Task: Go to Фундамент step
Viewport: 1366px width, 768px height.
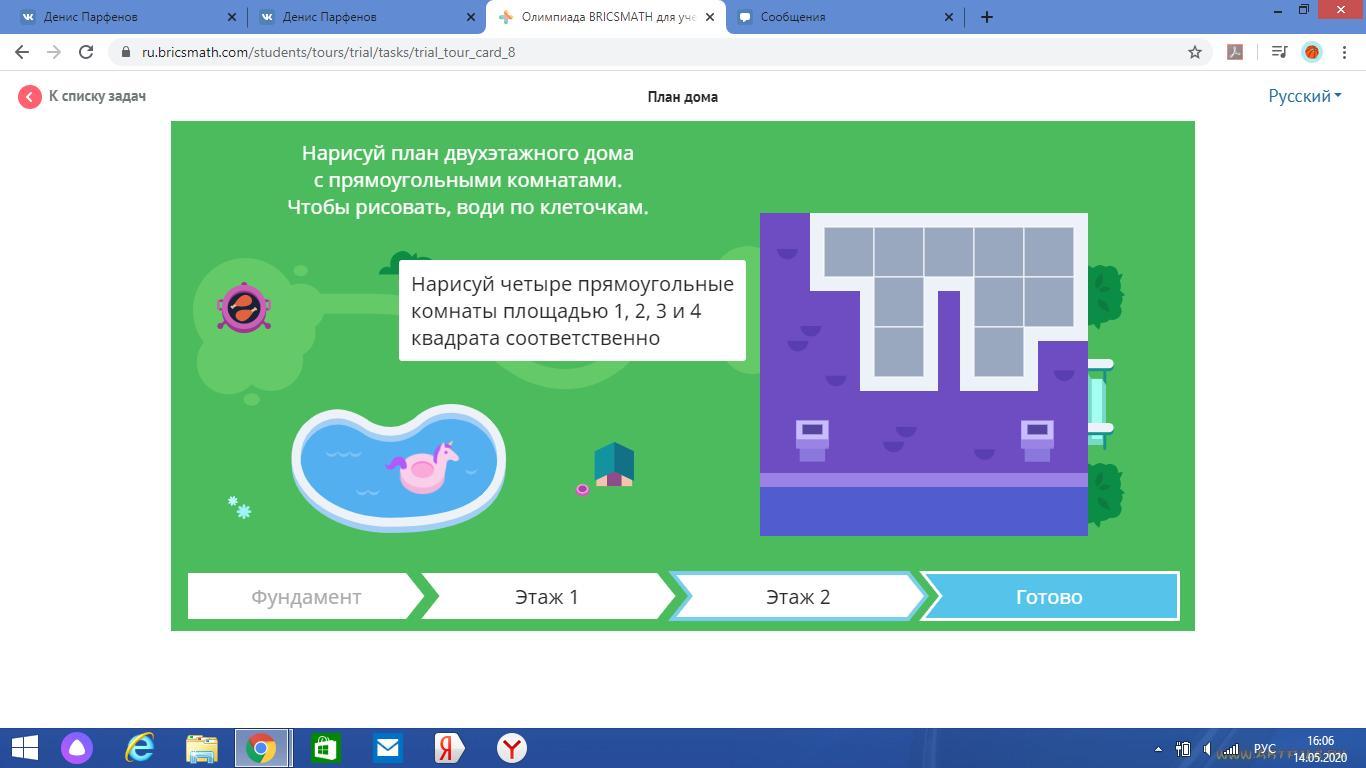Action: click(306, 597)
